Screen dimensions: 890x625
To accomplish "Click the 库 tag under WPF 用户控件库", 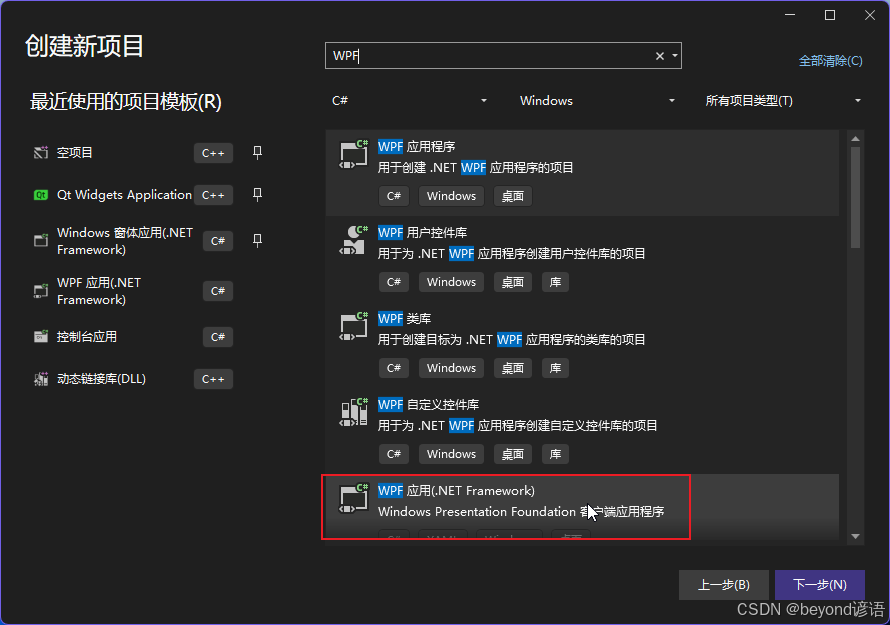I will [555, 282].
